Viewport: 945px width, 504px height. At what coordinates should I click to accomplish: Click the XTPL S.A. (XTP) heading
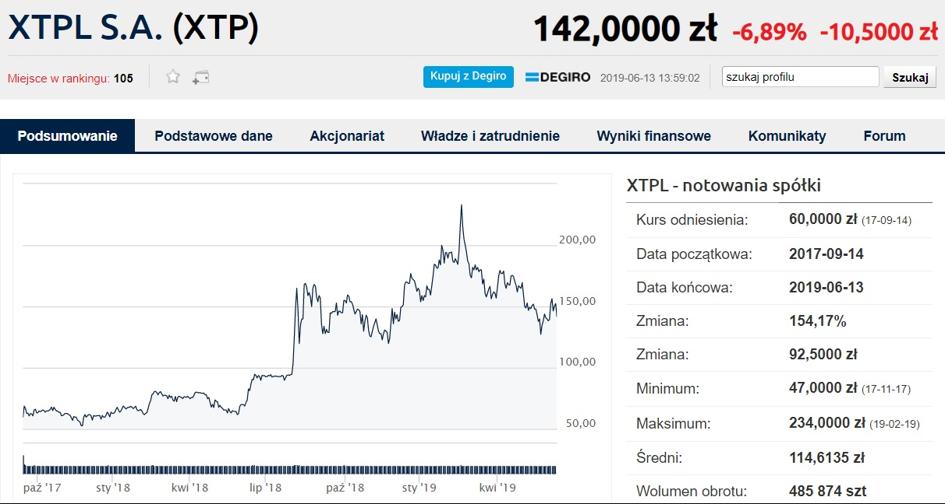pyautogui.click(x=133, y=27)
